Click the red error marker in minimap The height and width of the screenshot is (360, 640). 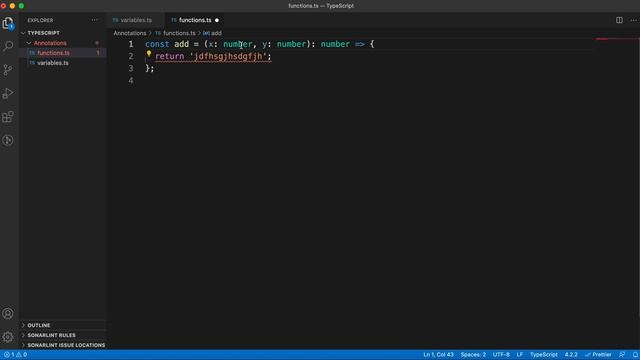point(602,39)
